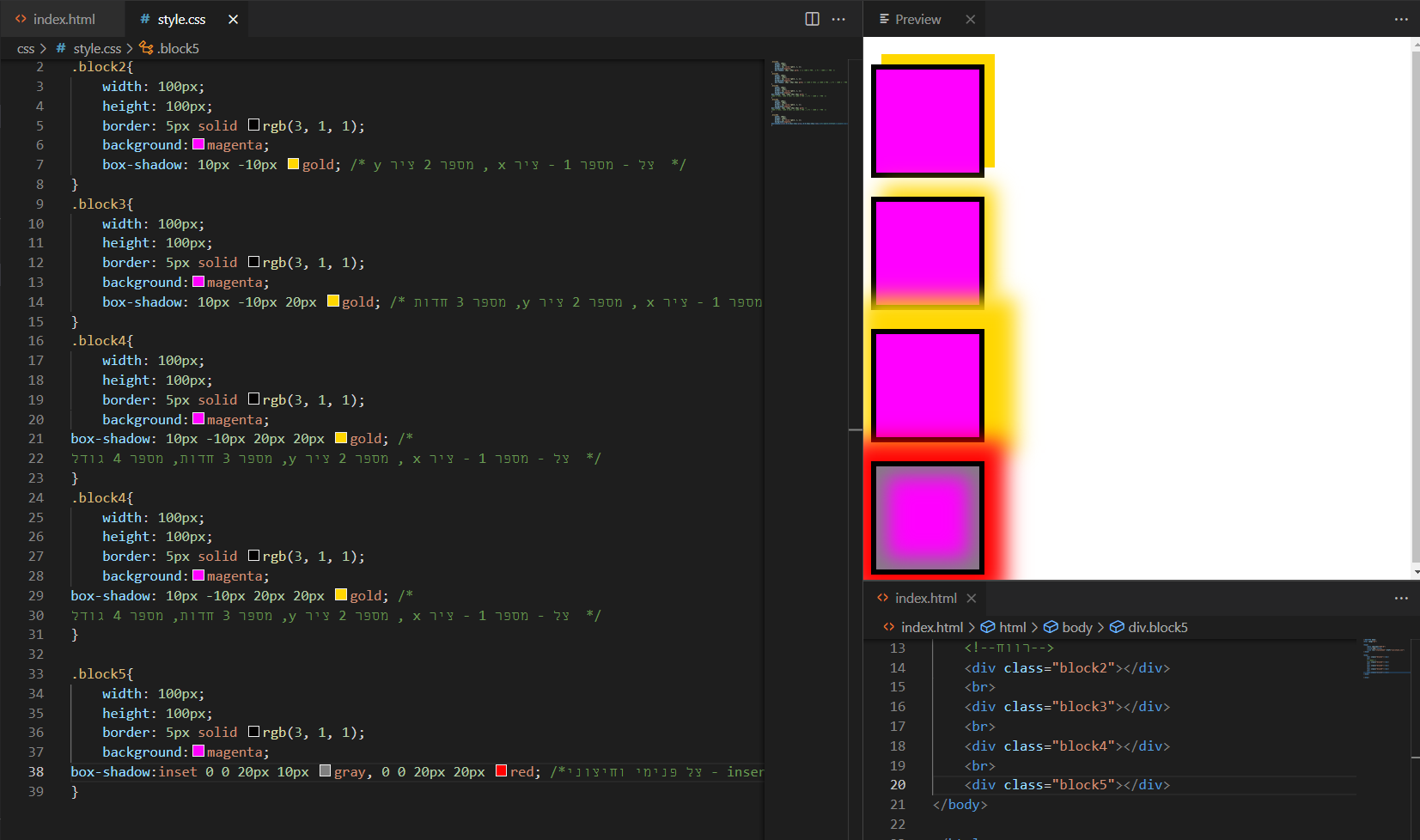This screenshot has width=1420, height=840.
Task: Click the html breadcrumb element icon
Action: click(988, 627)
